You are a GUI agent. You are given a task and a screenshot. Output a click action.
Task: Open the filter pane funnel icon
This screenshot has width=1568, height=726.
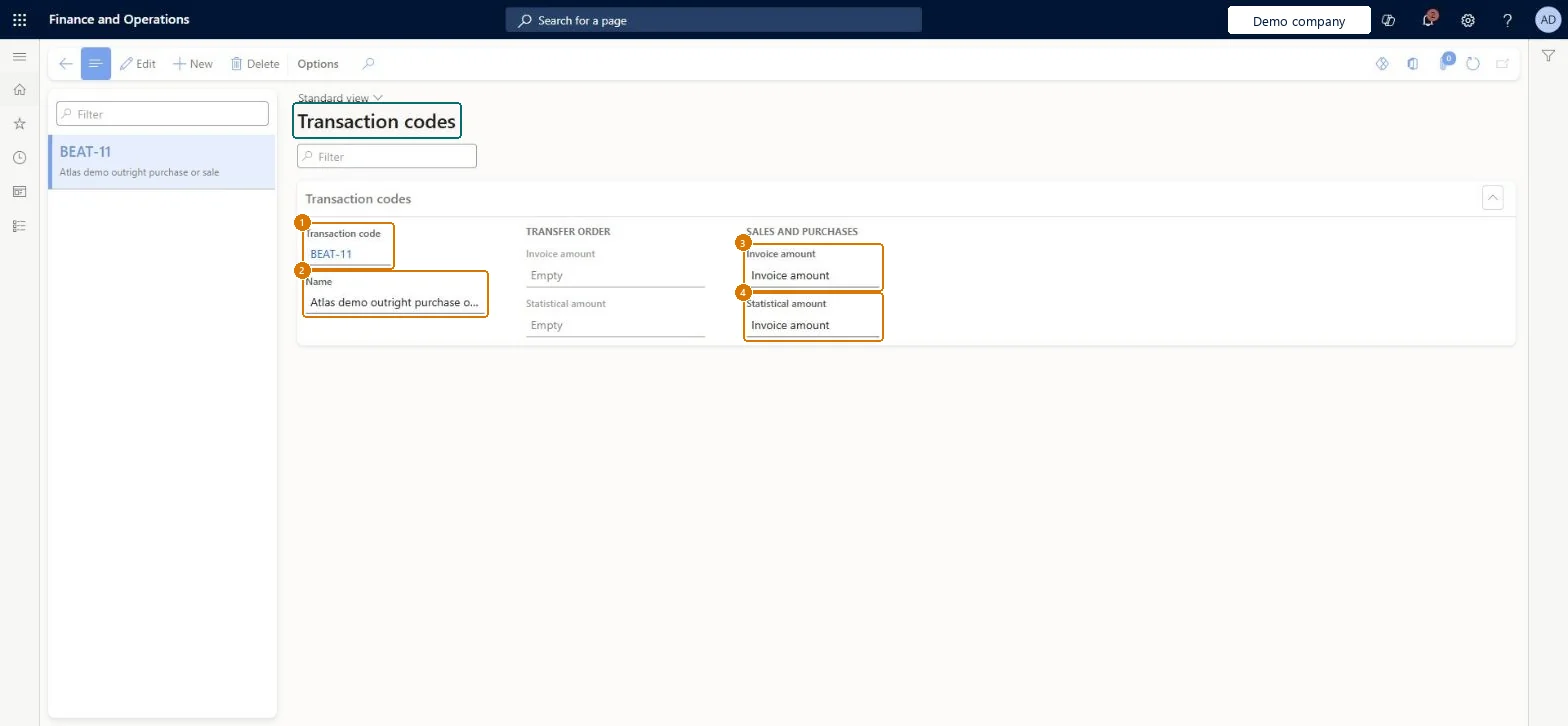[1548, 57]
